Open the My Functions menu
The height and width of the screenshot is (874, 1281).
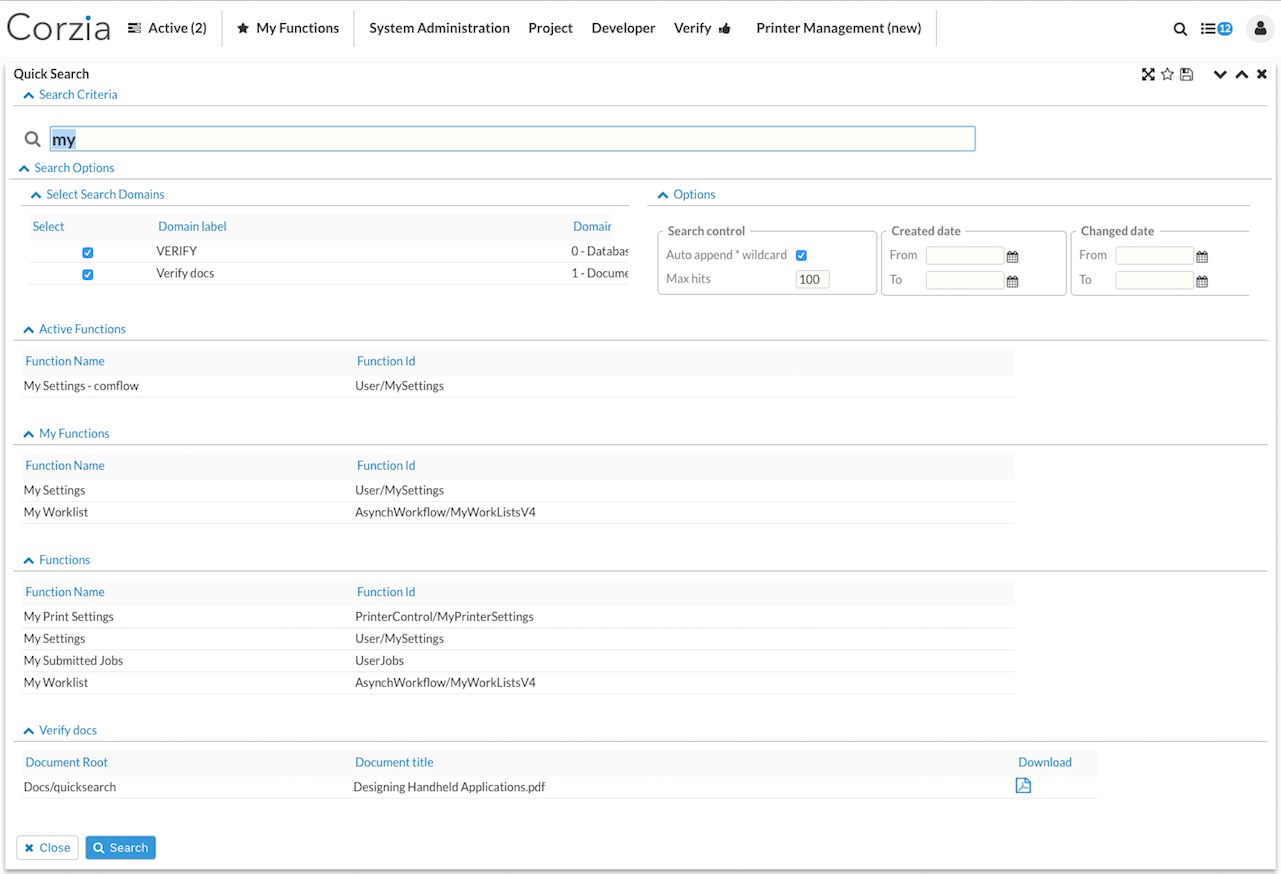288,28
